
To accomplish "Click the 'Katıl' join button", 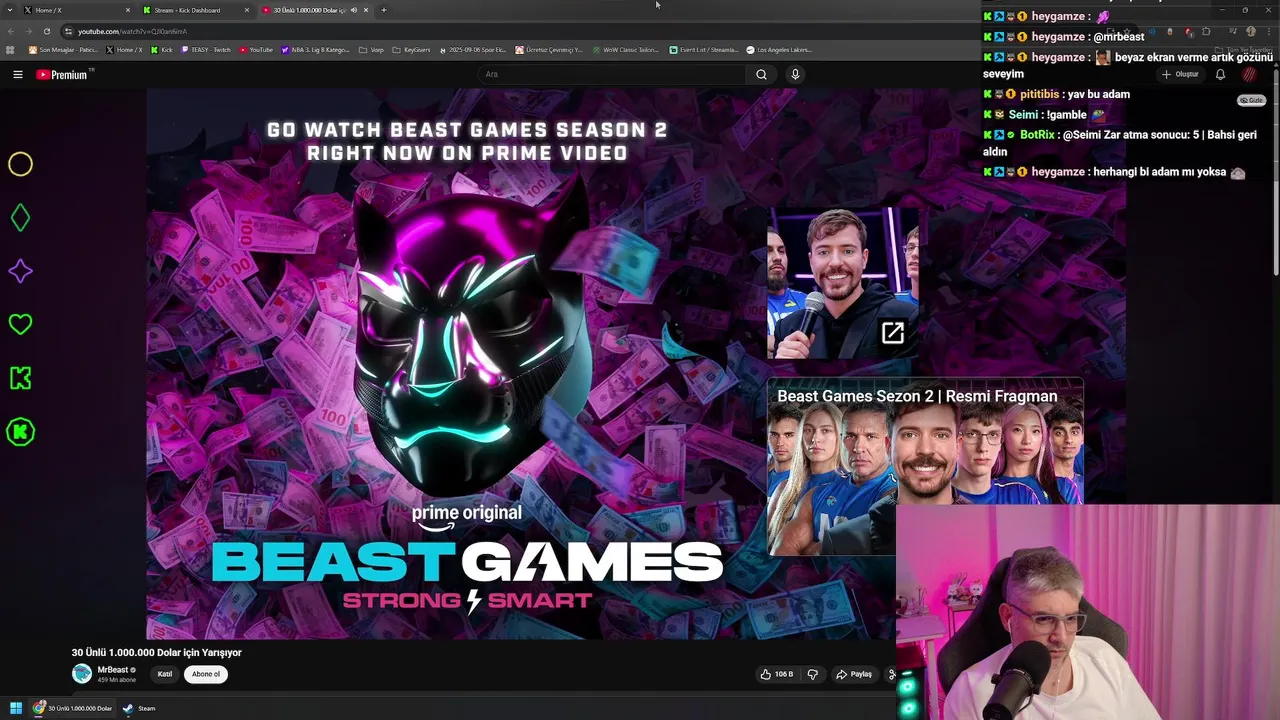I will [165, 674].
